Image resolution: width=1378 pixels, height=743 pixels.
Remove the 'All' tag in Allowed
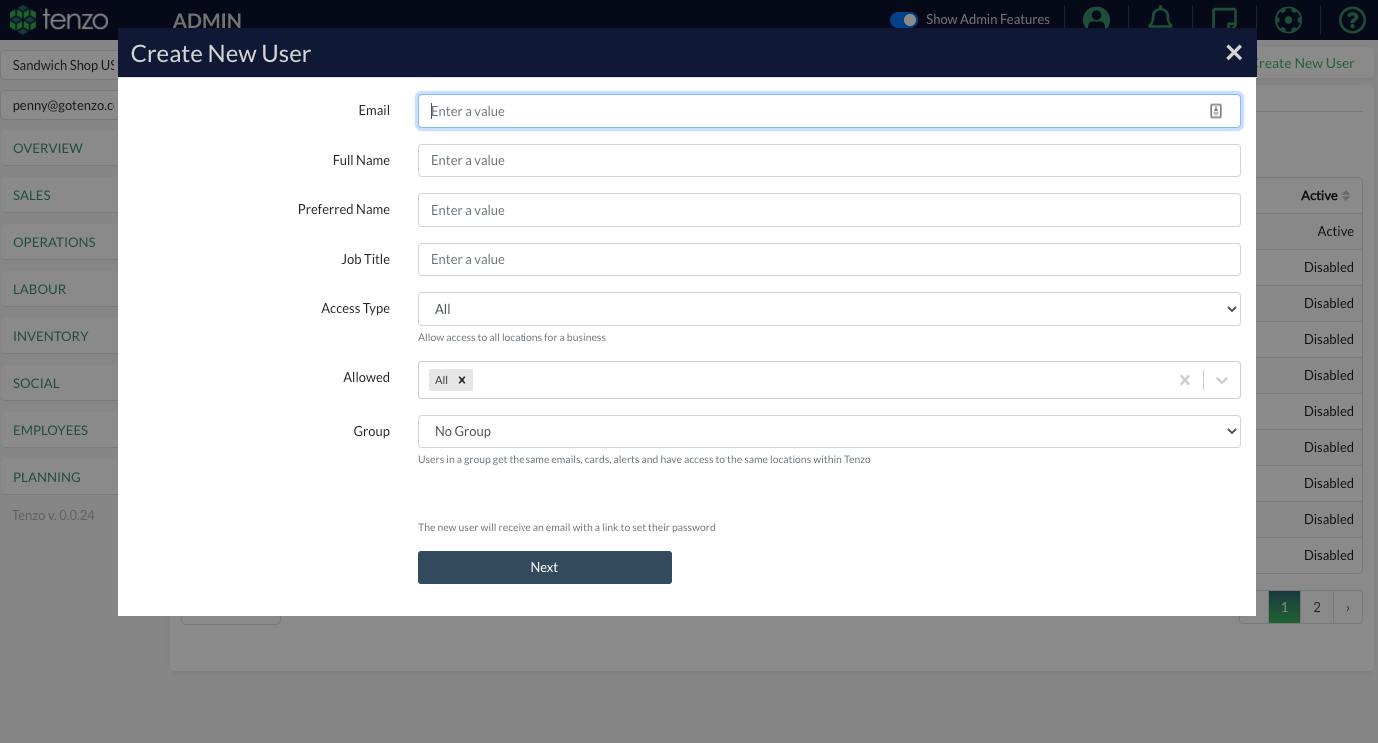point(462,380)
